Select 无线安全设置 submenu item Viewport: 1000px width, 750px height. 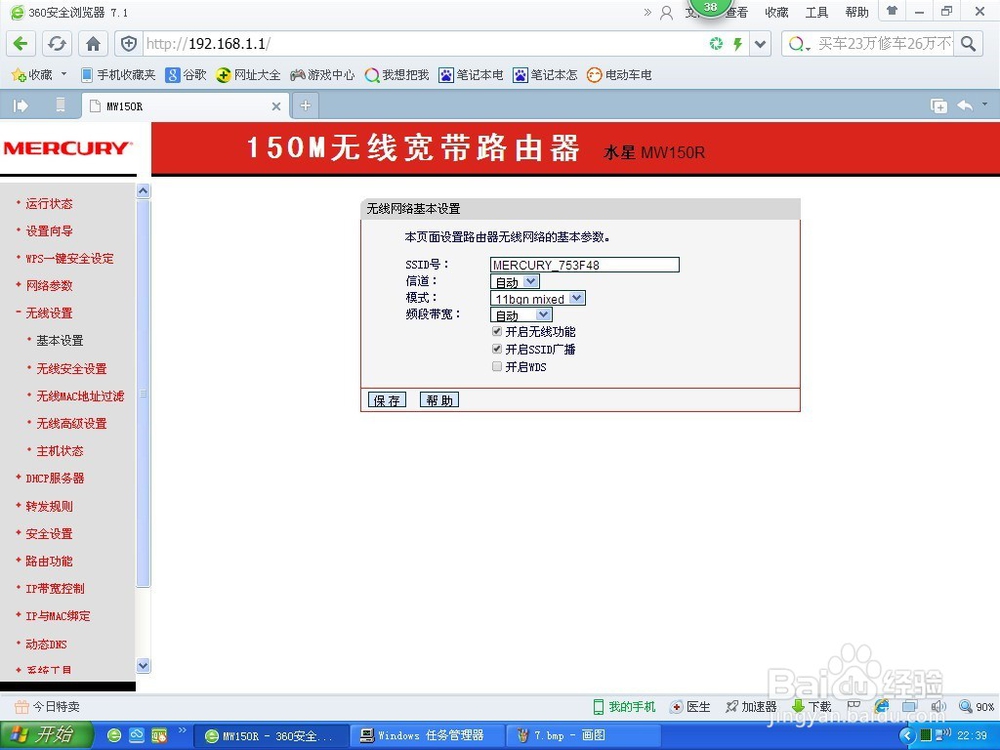(71, 369)
